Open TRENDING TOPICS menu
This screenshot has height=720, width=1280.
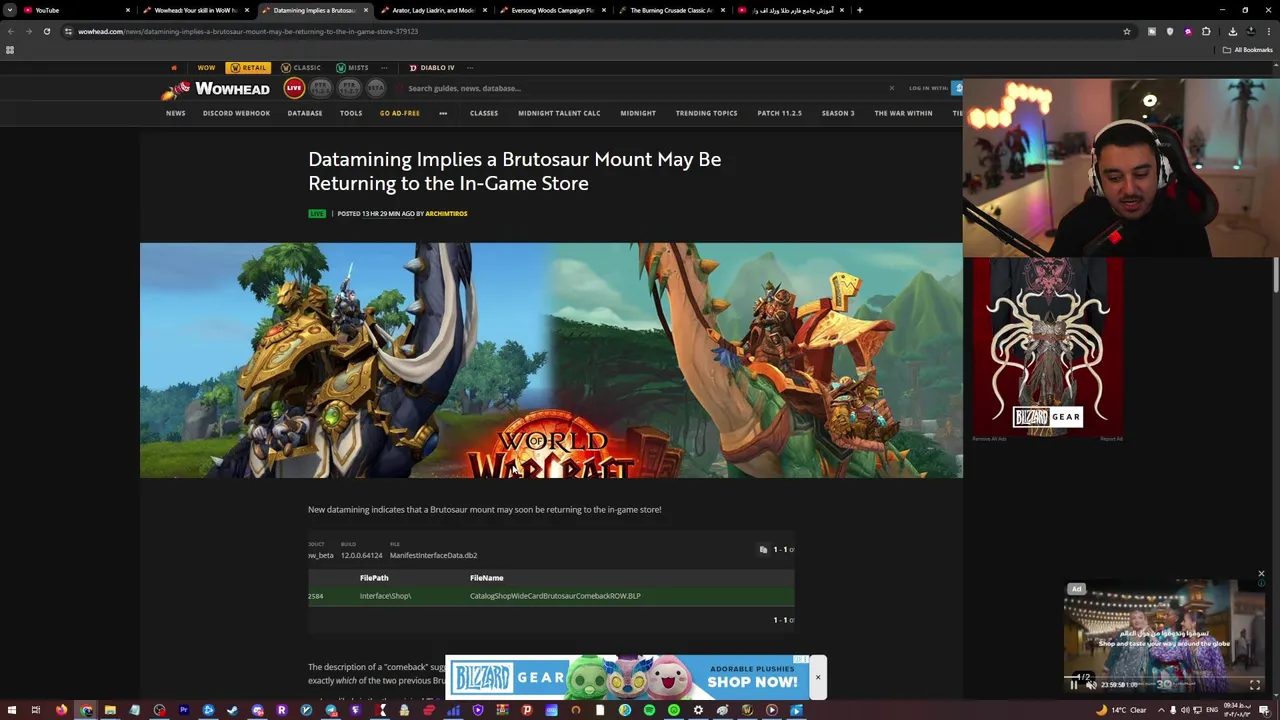point(706,113)
